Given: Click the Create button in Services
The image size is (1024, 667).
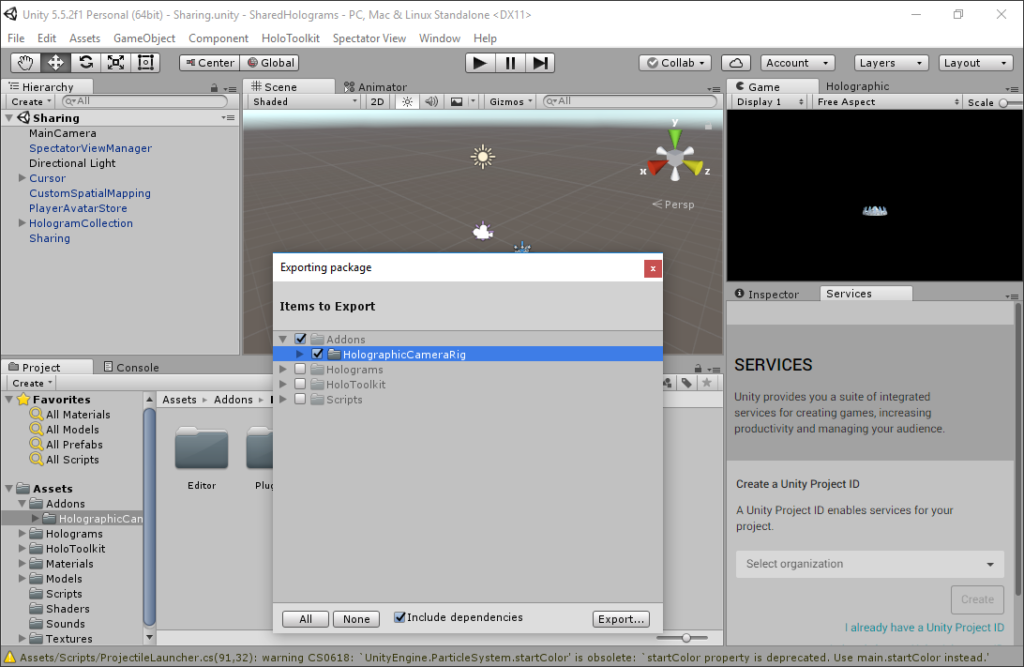Looking at the screenshot, I should (977, 599).
